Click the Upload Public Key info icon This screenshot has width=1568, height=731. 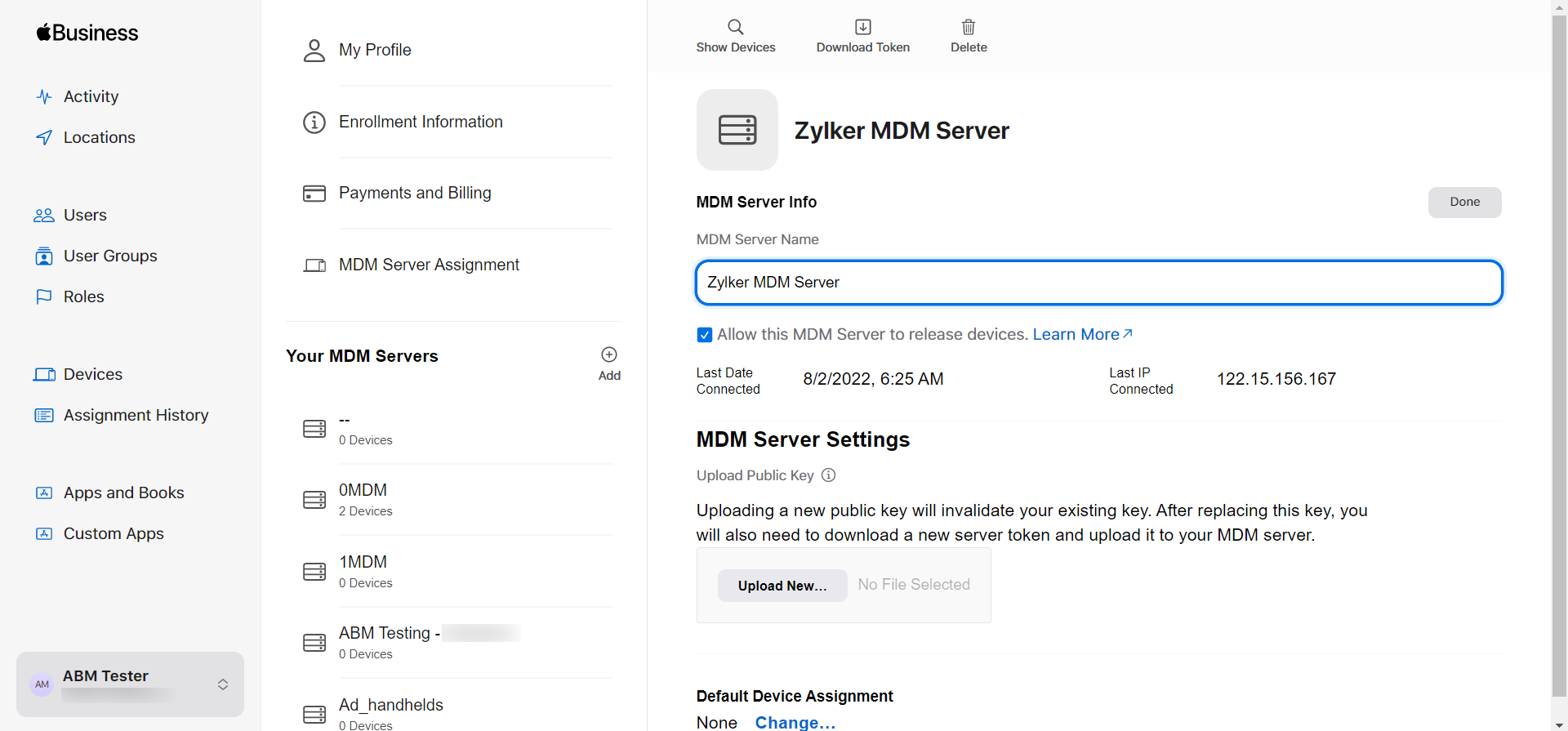tap(828, 475)
